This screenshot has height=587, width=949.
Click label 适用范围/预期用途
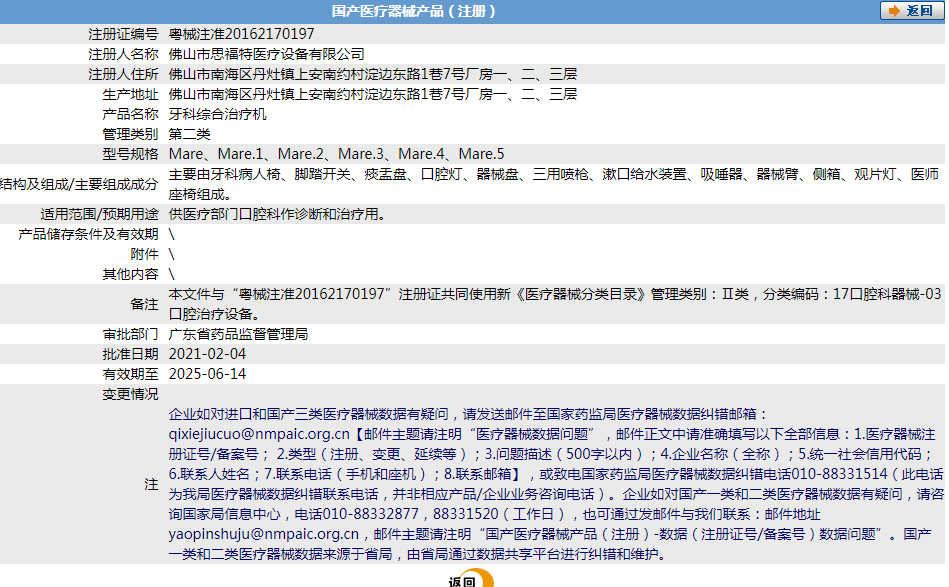pos(99,214)
